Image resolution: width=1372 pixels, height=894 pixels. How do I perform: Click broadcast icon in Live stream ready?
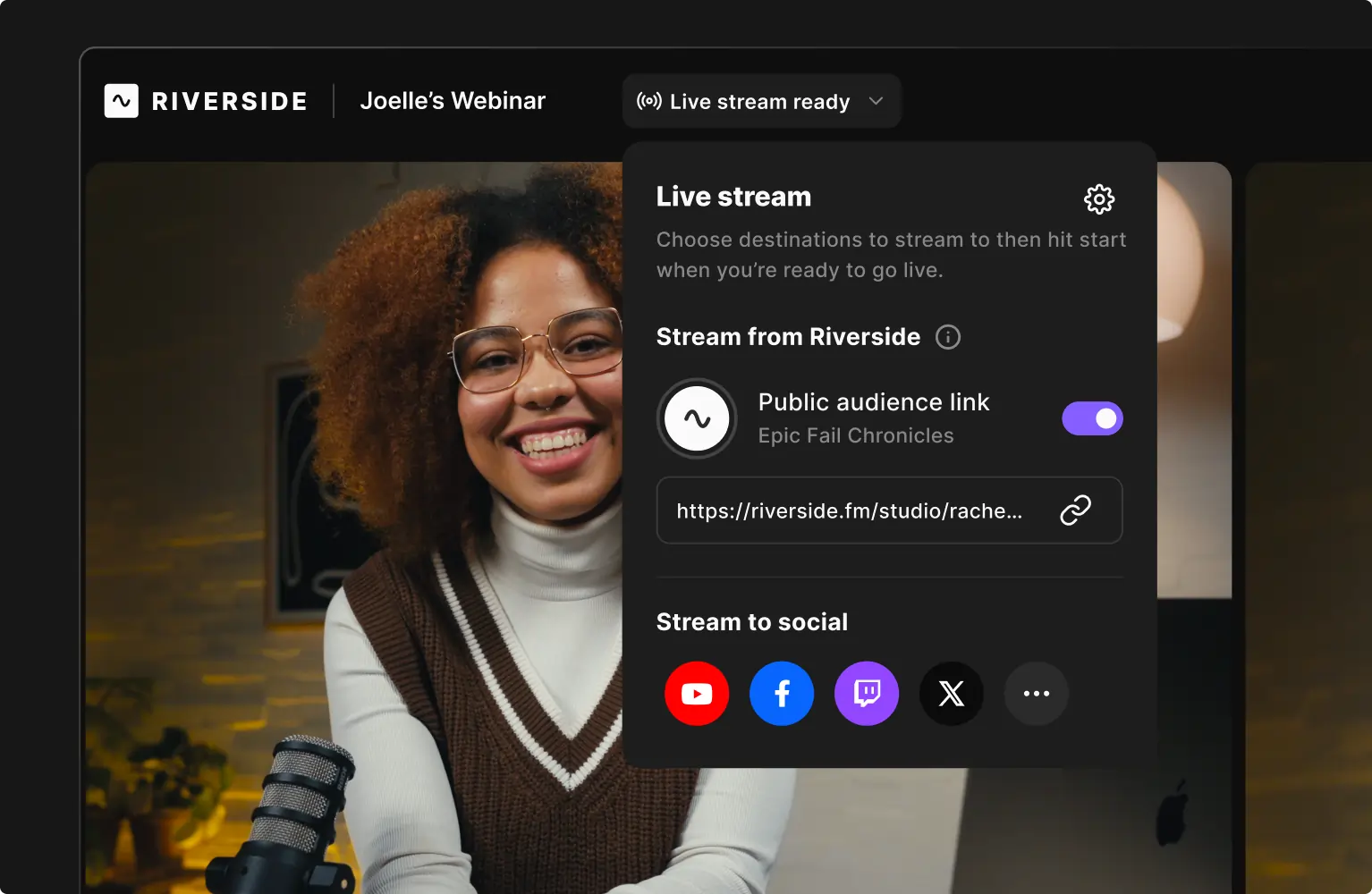coord(649,101)
